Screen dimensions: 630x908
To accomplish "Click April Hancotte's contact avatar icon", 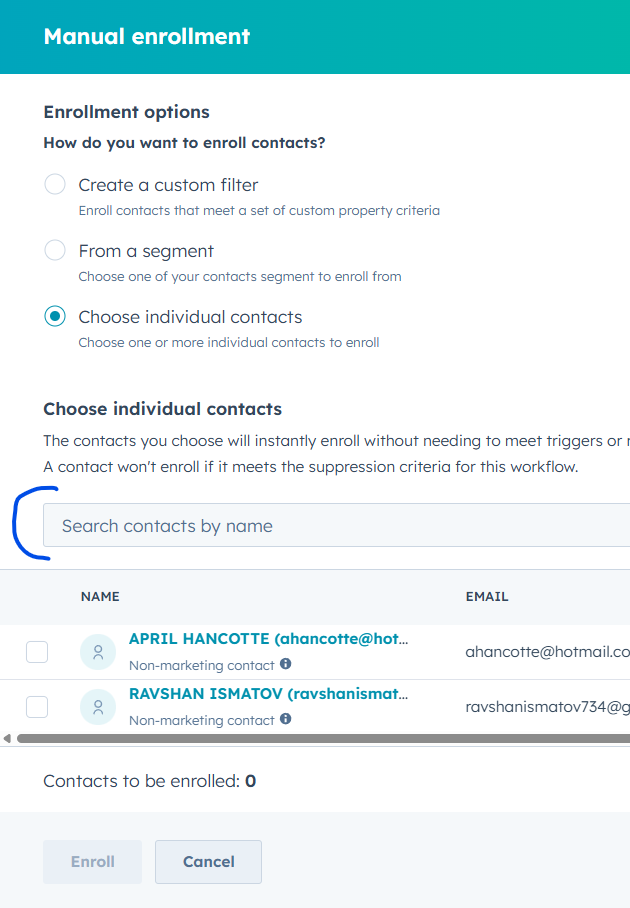I will [x=98, y=652].
